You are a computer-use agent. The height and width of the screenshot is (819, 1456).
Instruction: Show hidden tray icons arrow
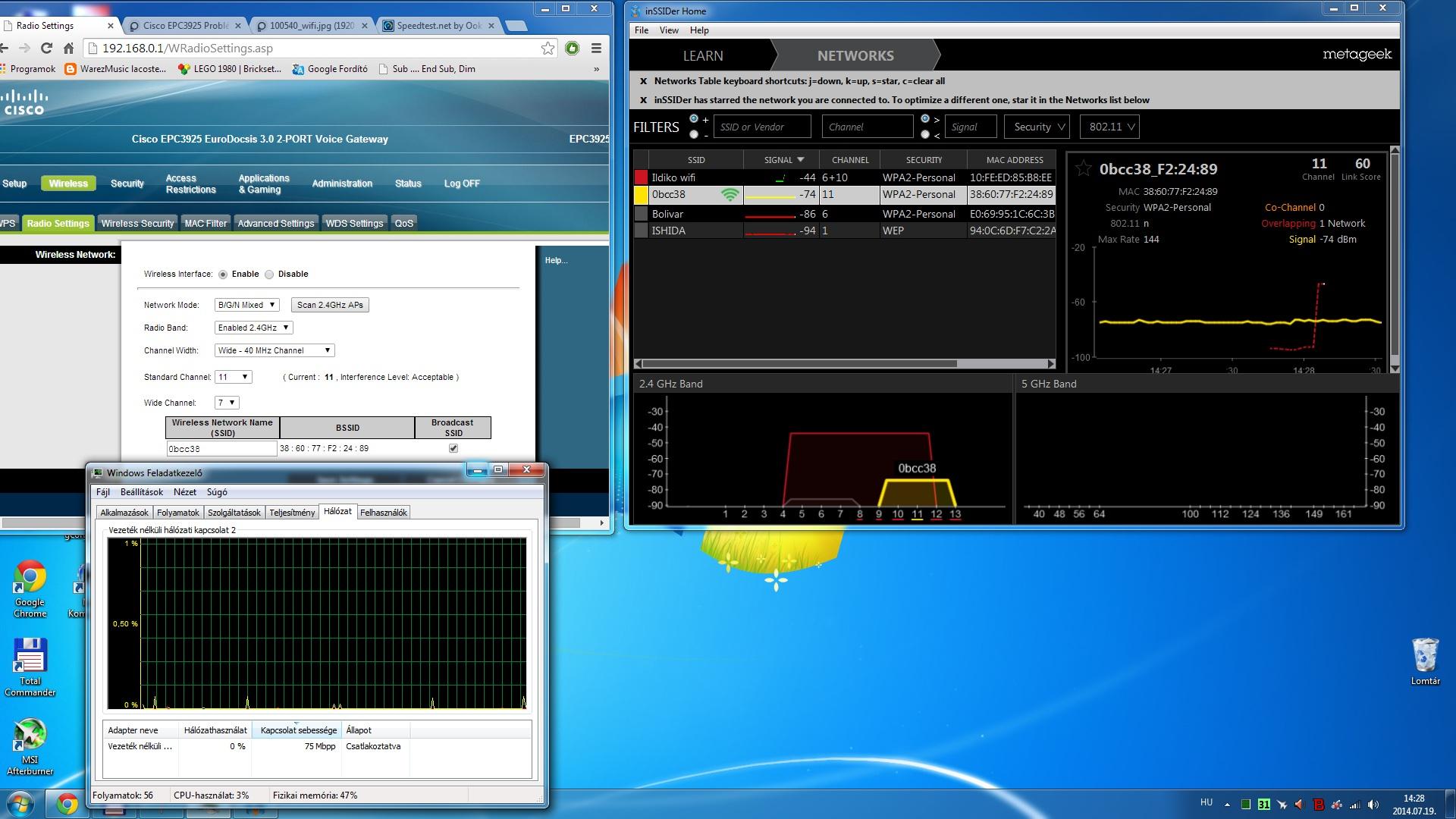[x=1227, y=805]
